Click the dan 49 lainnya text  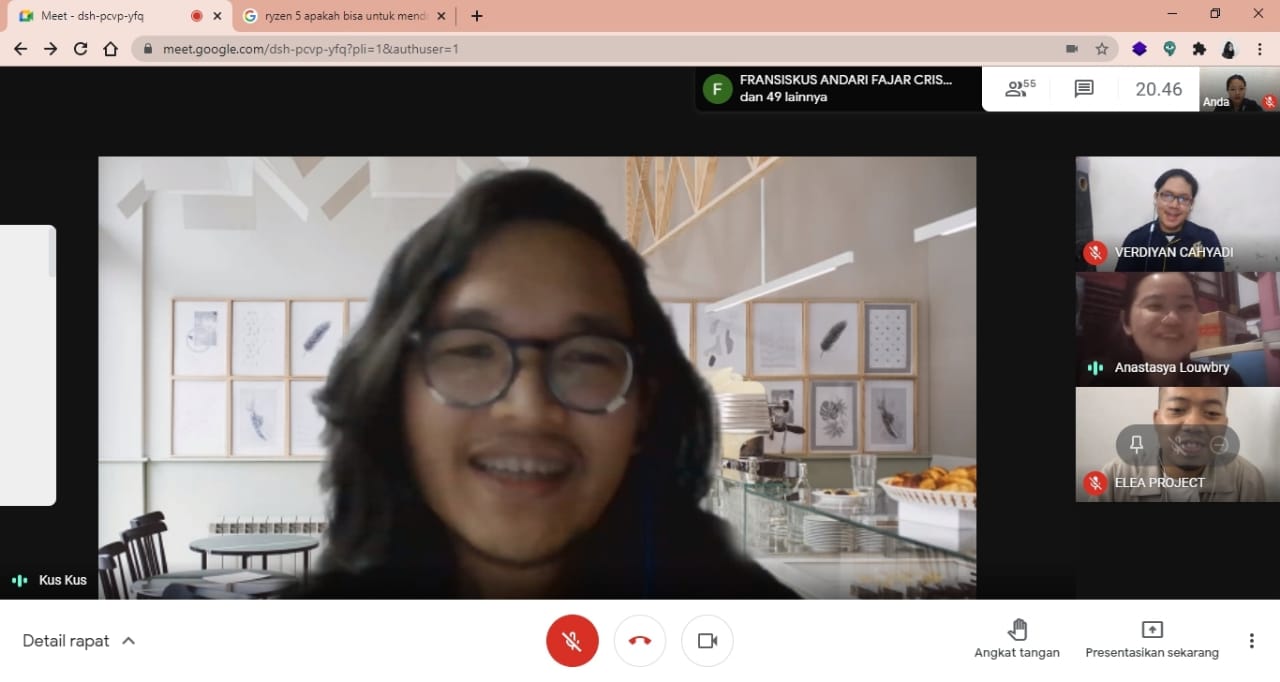tap(783, 97)
